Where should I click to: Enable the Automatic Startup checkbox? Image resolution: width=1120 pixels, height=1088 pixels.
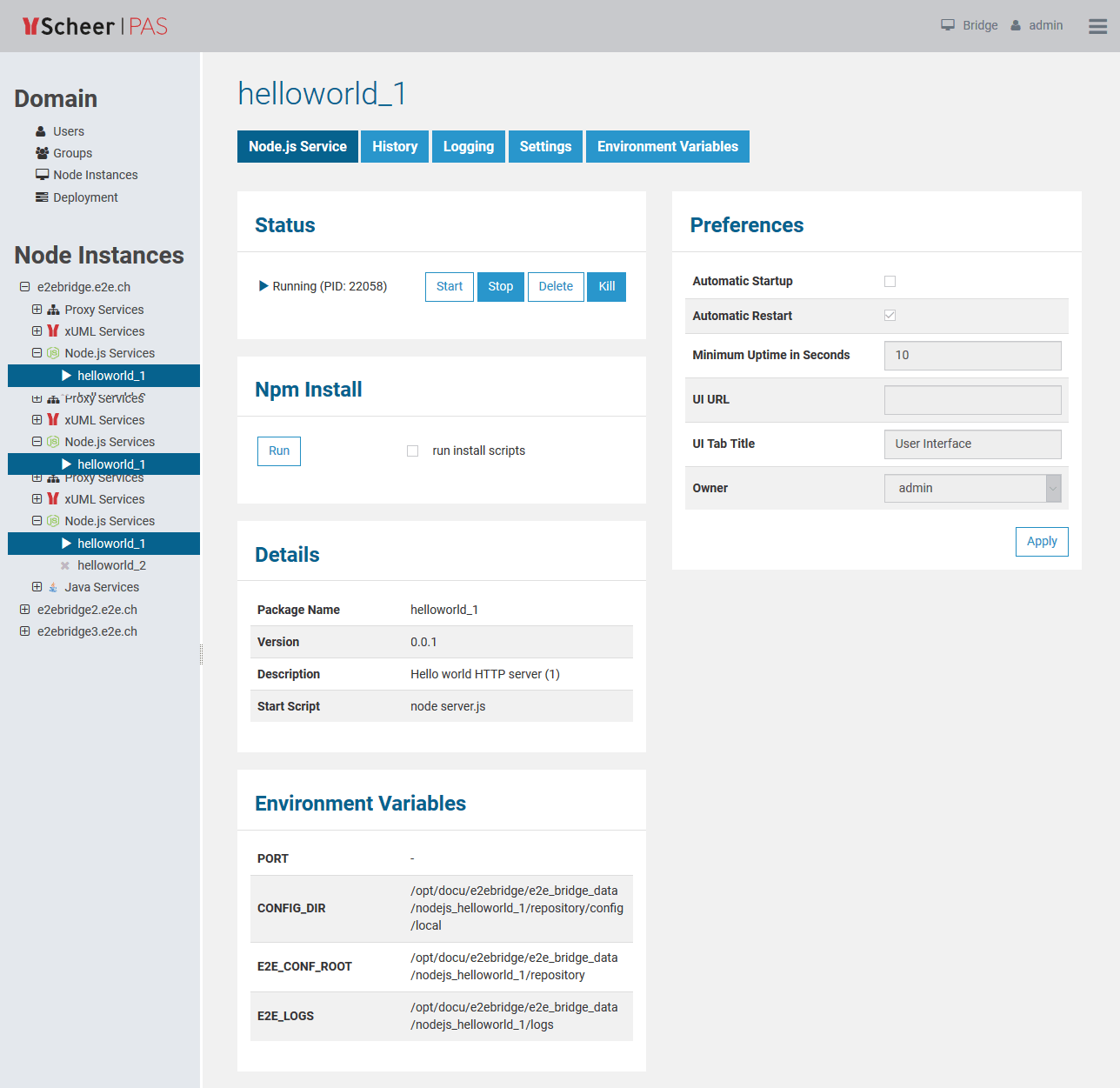(890, 281)
